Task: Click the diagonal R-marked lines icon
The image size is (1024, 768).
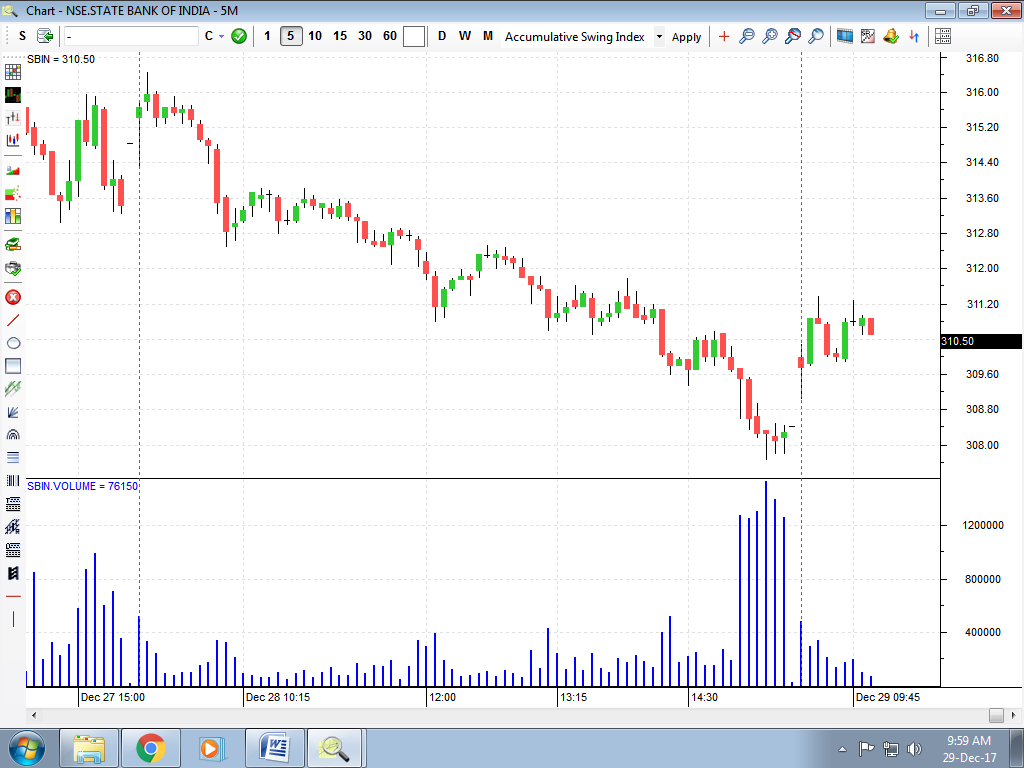Action: [13, 526]
